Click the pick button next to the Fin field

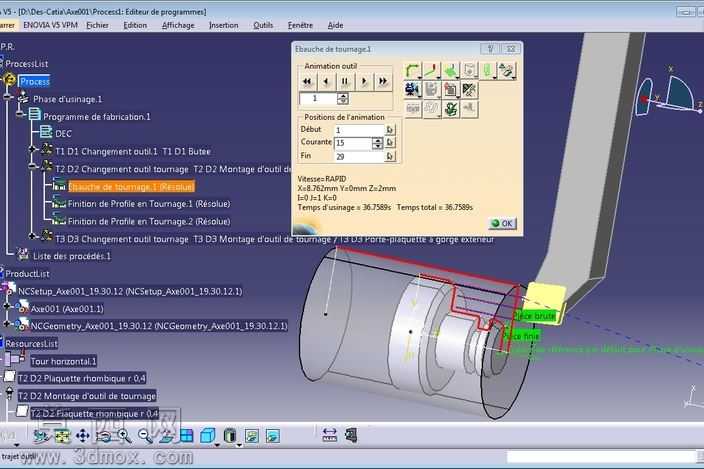click(x=390, y=156)
